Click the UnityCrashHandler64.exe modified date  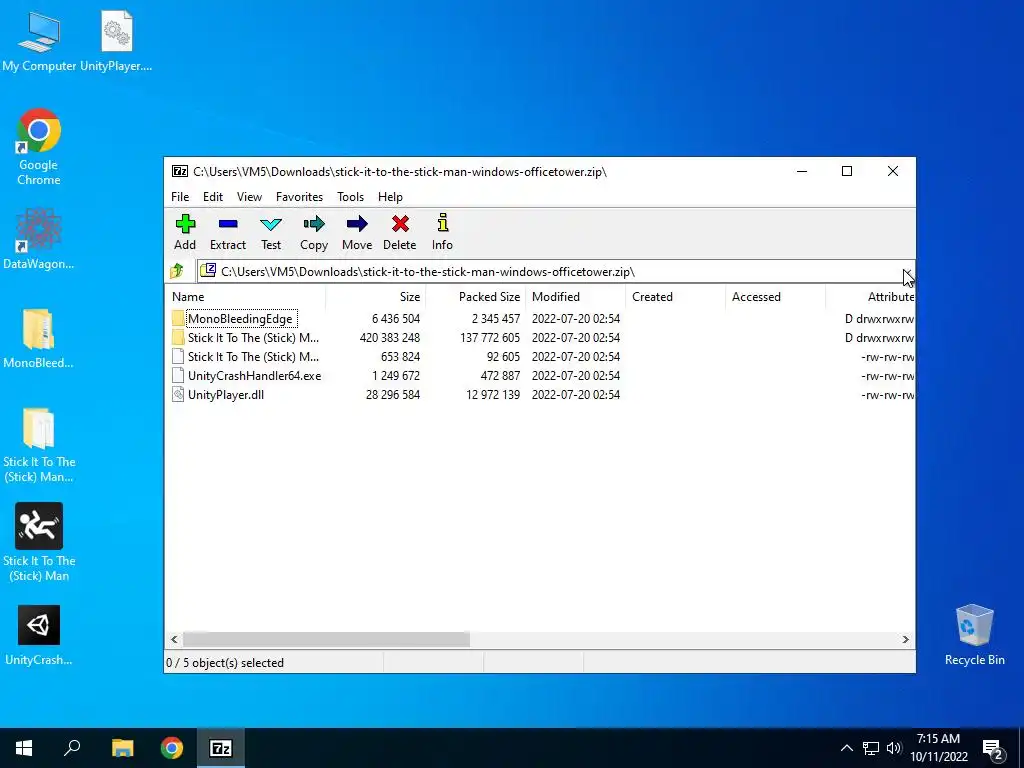(575, 376)
